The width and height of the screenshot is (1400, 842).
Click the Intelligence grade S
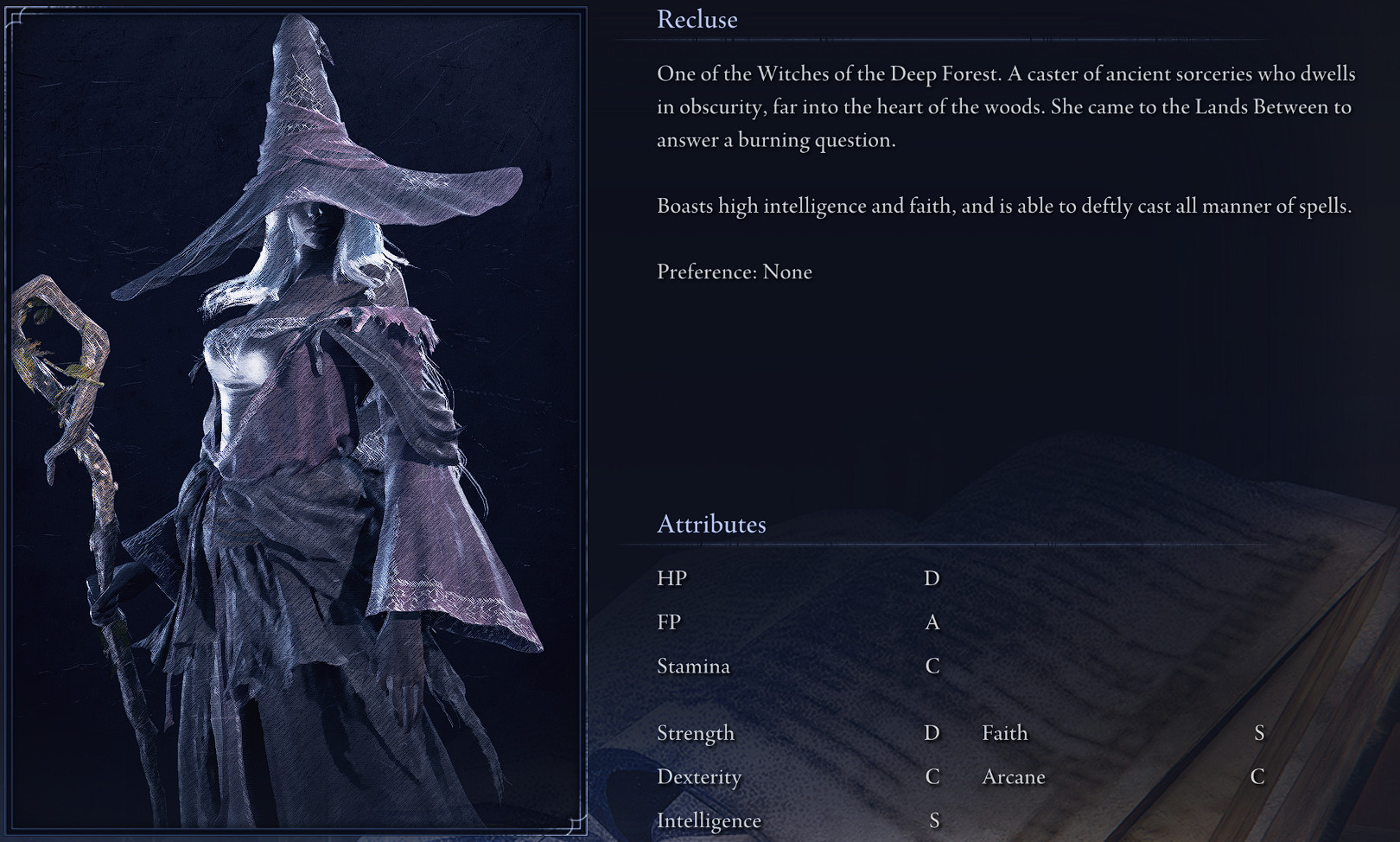pyautogui.click(x=933, y=820)
